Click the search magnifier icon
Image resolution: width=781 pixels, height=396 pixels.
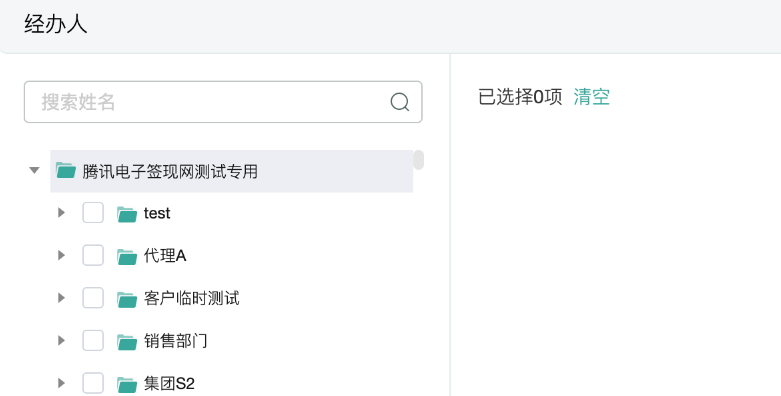[399, 102]
